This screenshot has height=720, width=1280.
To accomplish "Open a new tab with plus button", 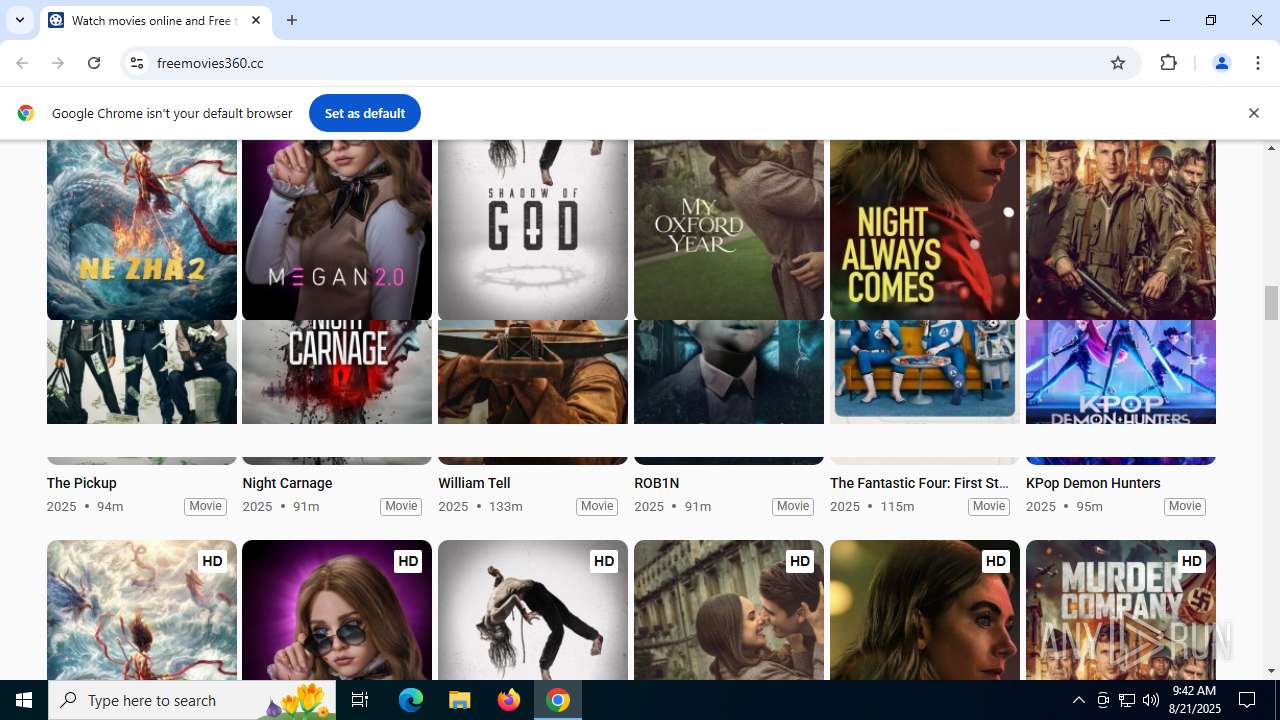I will 292,20.
